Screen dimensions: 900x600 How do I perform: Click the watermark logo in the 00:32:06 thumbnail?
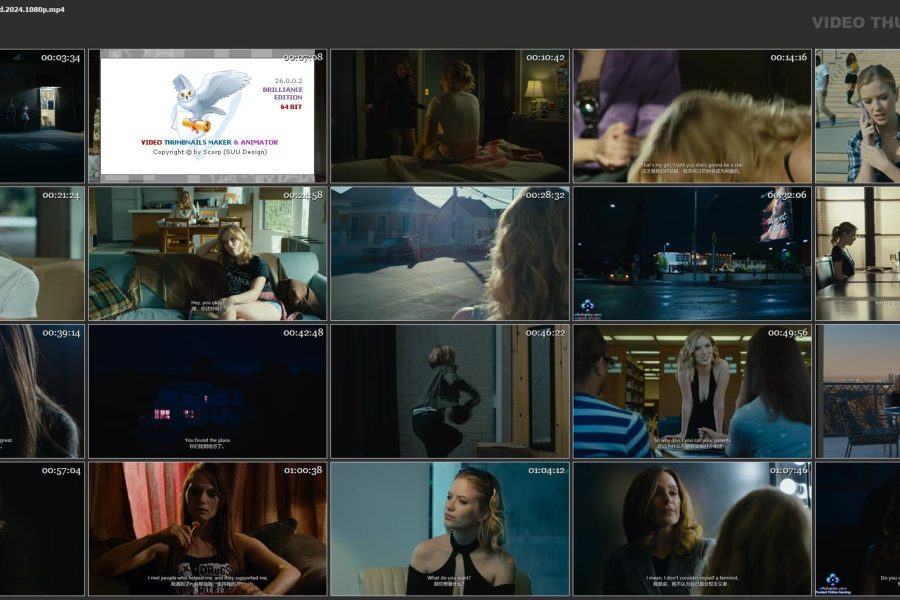[588, 306]
